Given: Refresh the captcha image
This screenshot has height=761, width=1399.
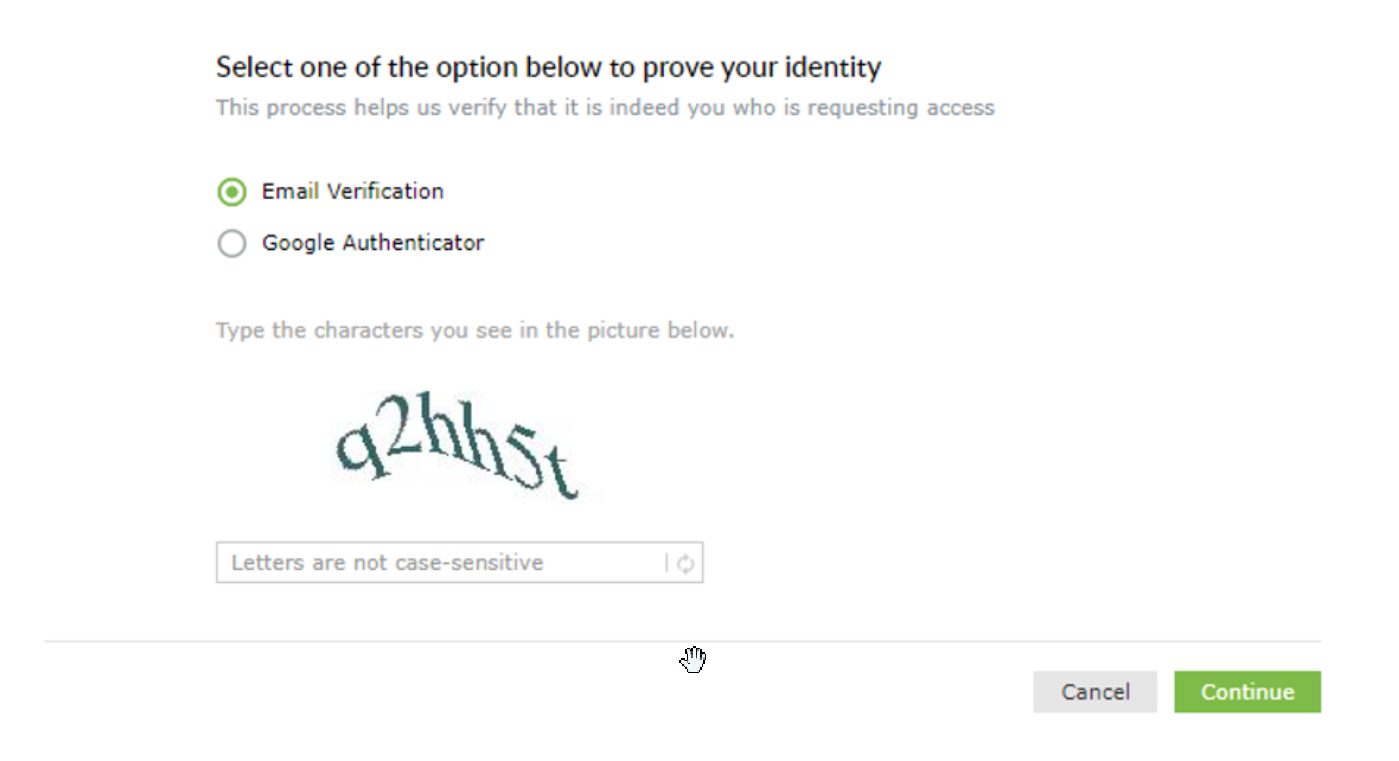Looking at the screenshot, I should tap(685, 563).
